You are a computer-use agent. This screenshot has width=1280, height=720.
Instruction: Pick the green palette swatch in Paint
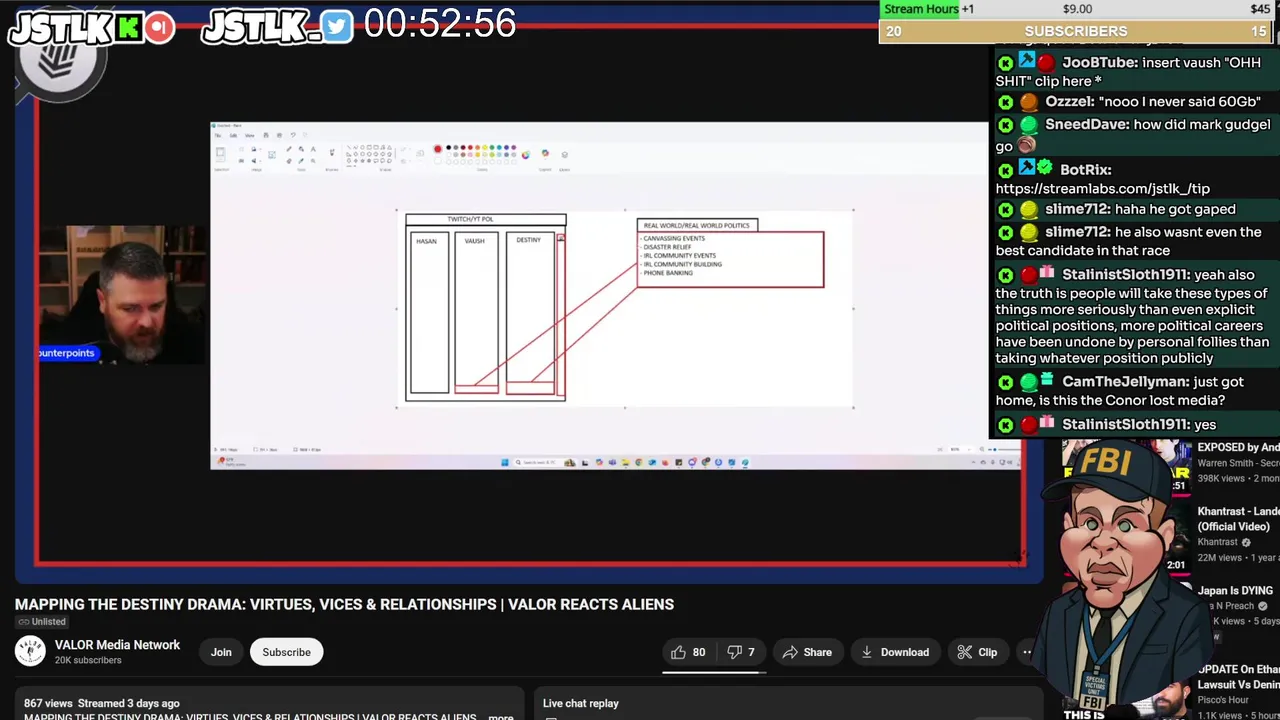tap(492, 147)
